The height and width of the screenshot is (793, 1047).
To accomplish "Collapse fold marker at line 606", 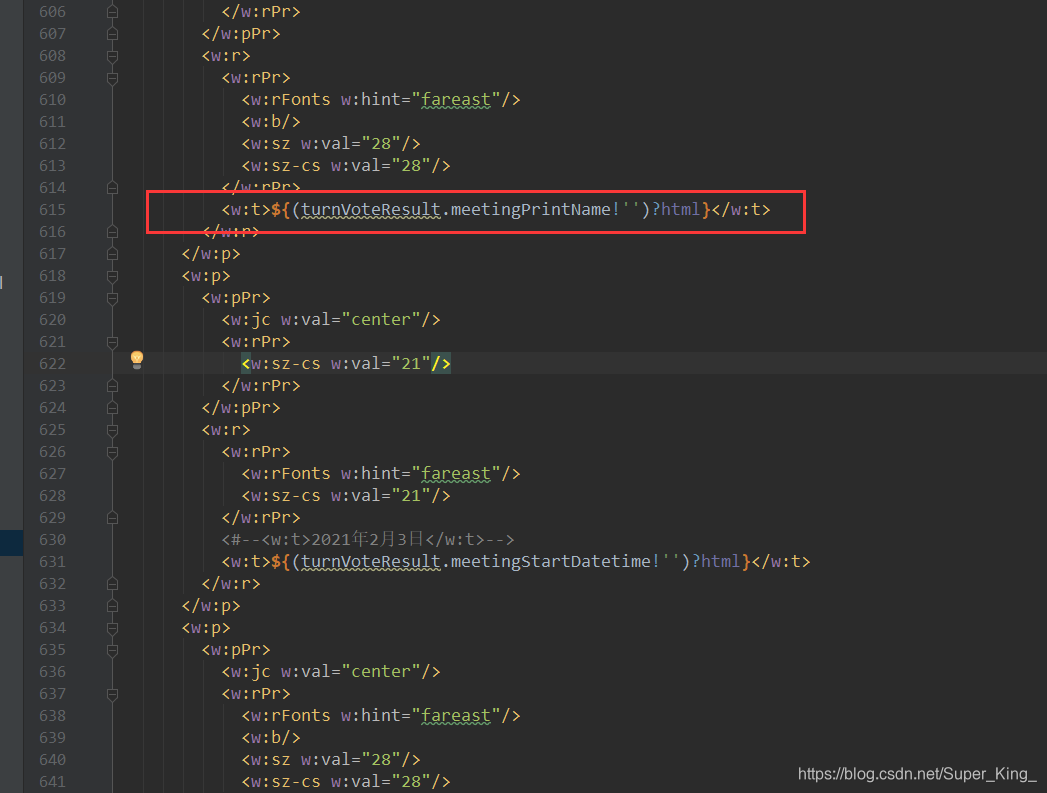I will 112,12.
